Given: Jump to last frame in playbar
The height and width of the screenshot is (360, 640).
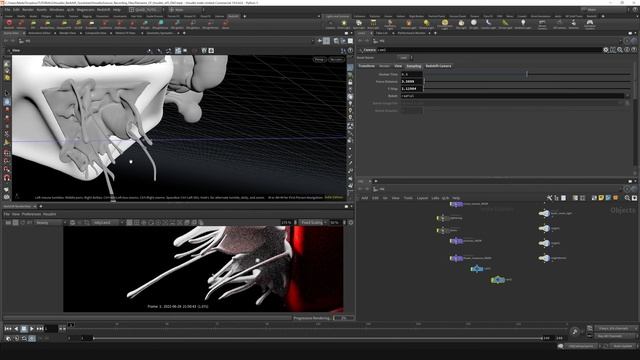Looking at the screenshot, I should pos(40,329).
